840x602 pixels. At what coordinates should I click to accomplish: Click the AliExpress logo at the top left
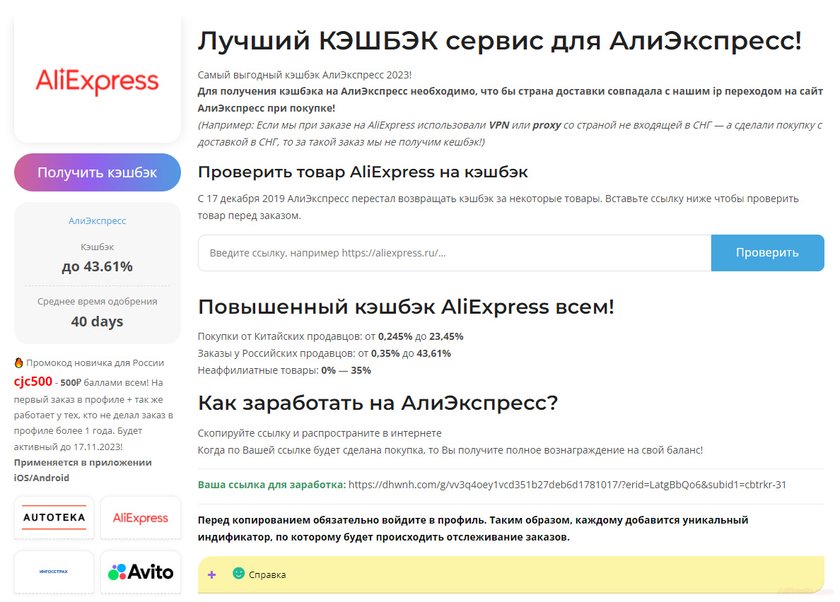pyautogui.click(x=95, y=80)
